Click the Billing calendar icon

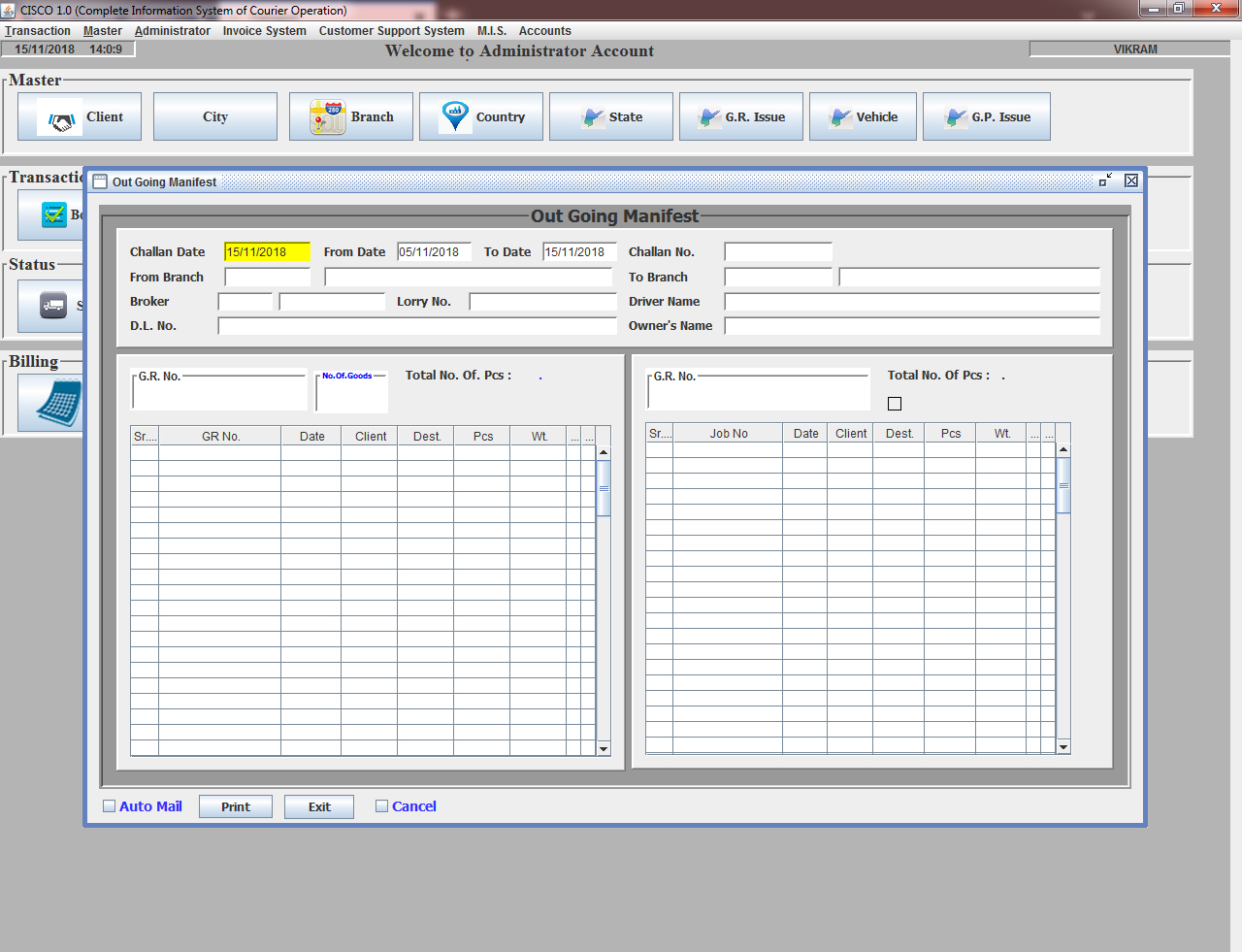pos(58,403)
